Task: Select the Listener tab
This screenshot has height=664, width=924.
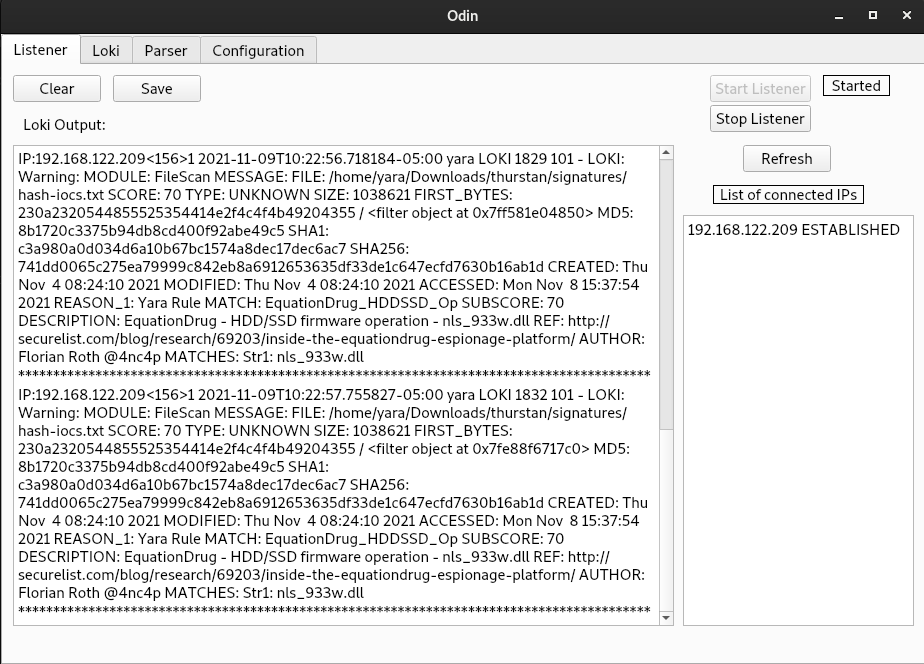Action: pos(40,49)
